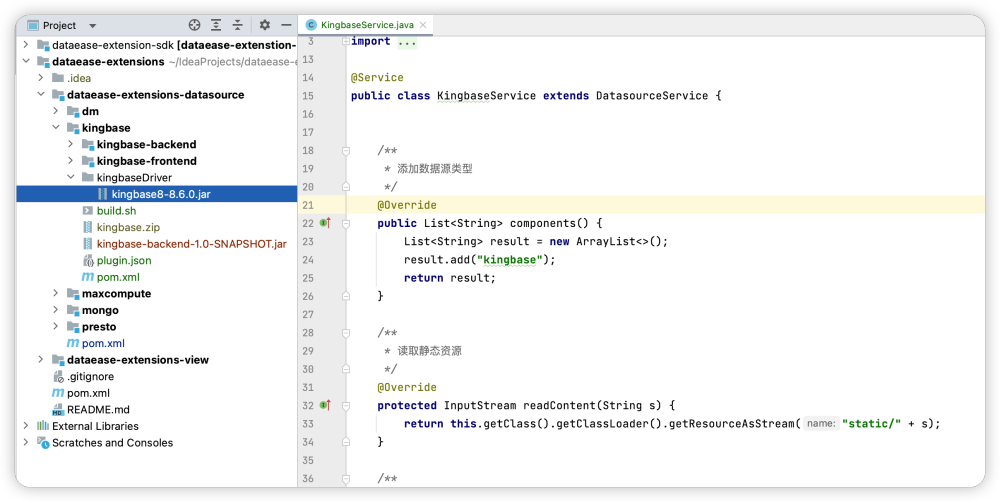Open the Project view dropdown

(x=92, y=26)
